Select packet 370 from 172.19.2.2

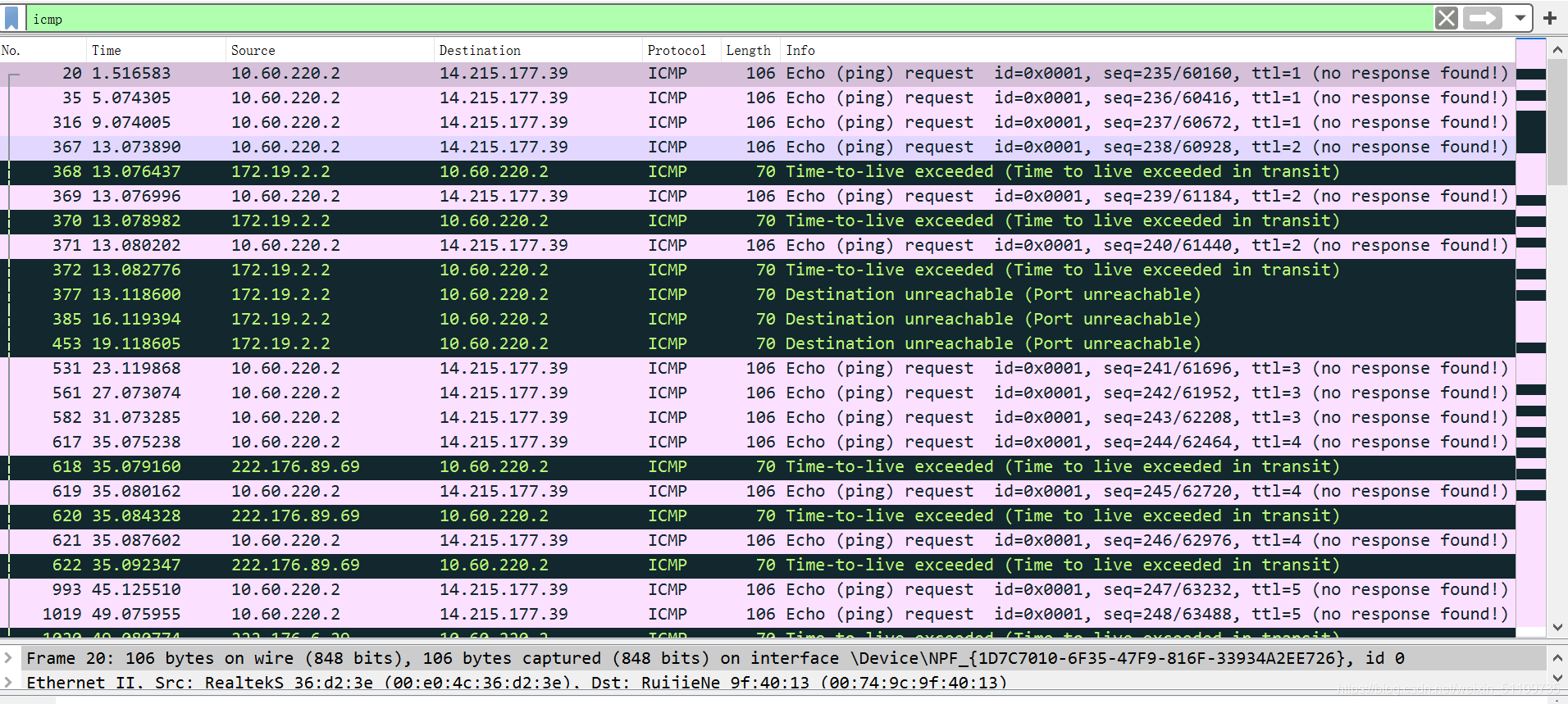pos(758,221)
